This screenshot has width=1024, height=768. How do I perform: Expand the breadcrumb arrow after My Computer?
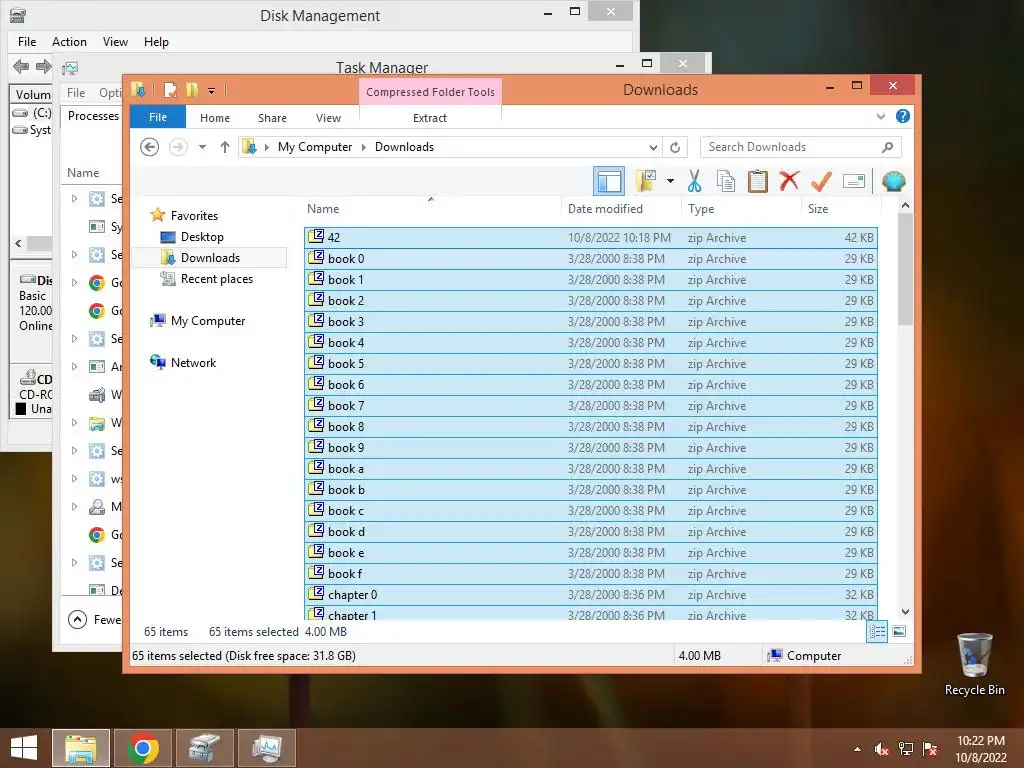364,147
